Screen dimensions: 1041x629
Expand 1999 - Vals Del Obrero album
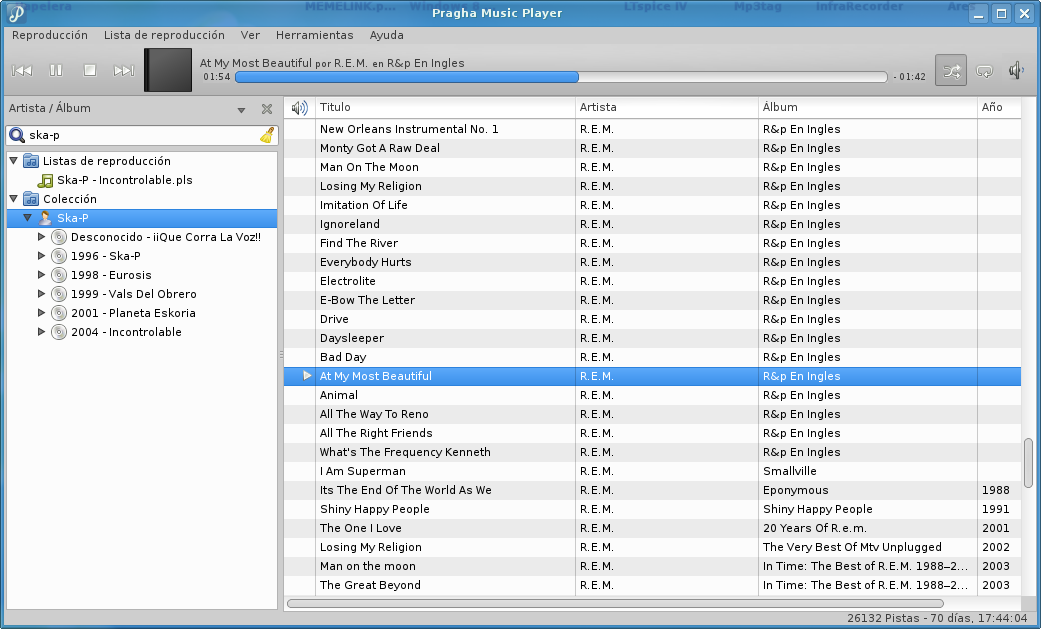tap(41, 294)
